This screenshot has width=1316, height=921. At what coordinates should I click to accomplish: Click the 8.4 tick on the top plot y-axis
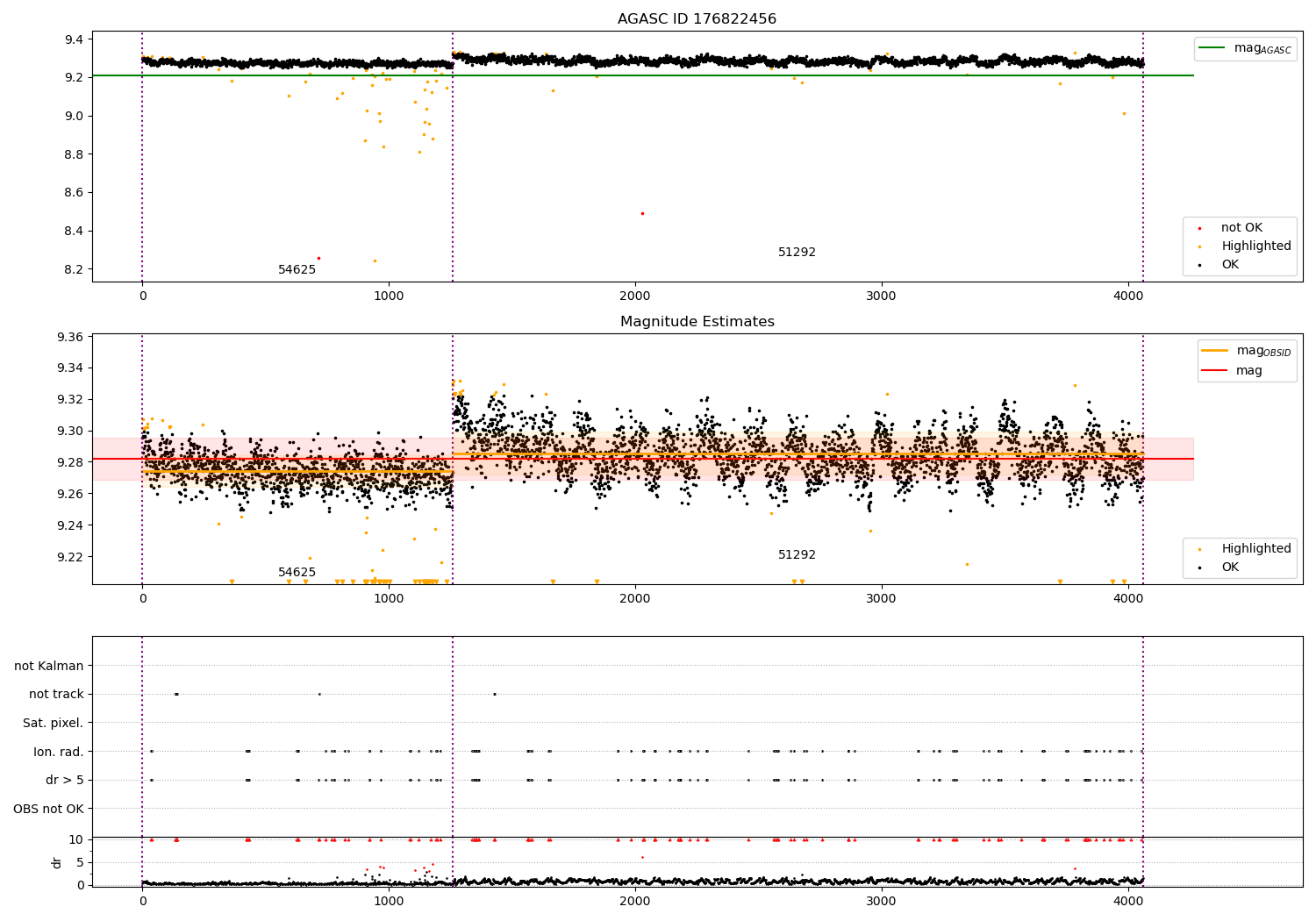tap(74, 232)
